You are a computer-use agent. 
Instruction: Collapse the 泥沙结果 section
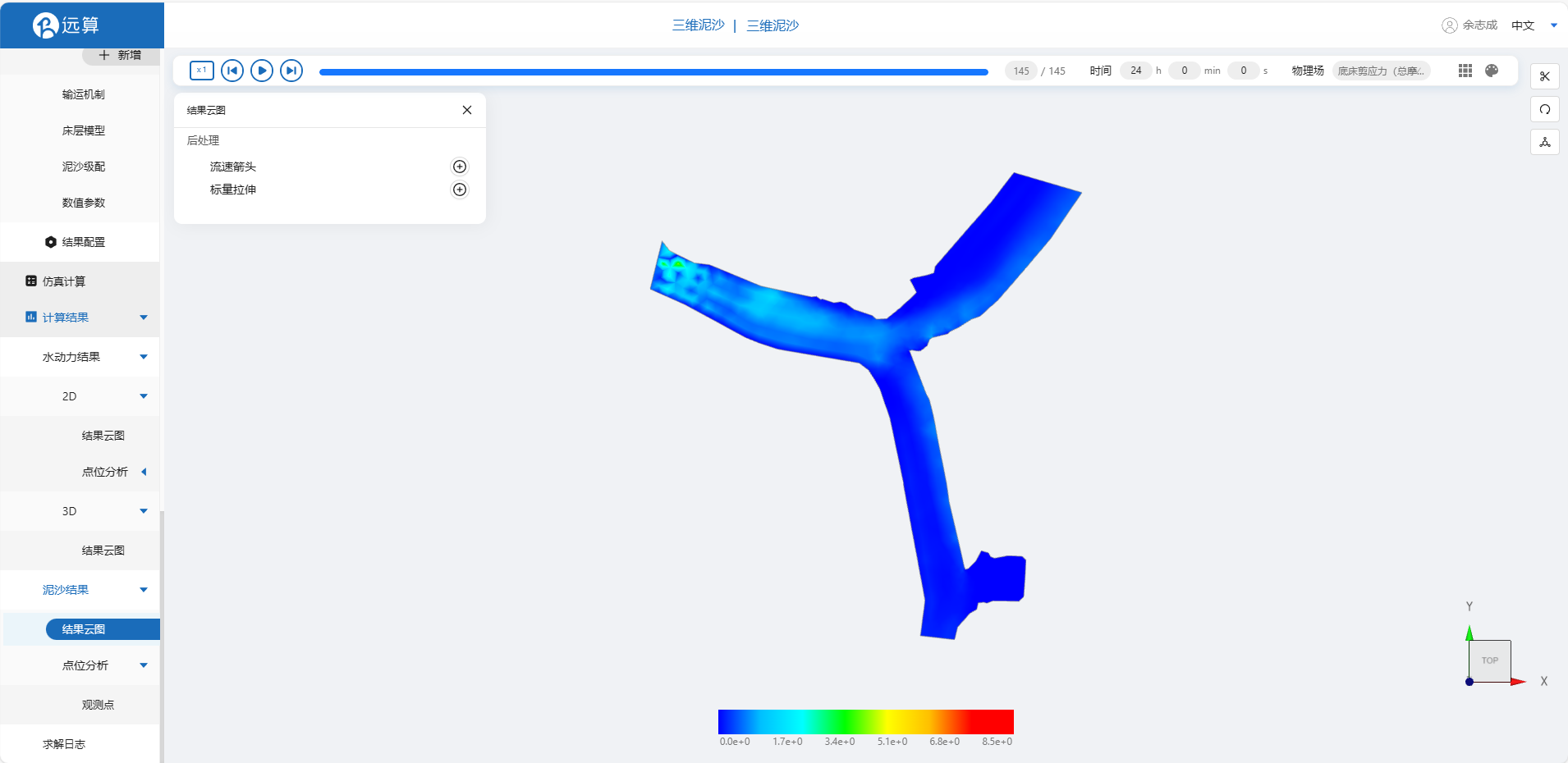[x=144, y=590]
